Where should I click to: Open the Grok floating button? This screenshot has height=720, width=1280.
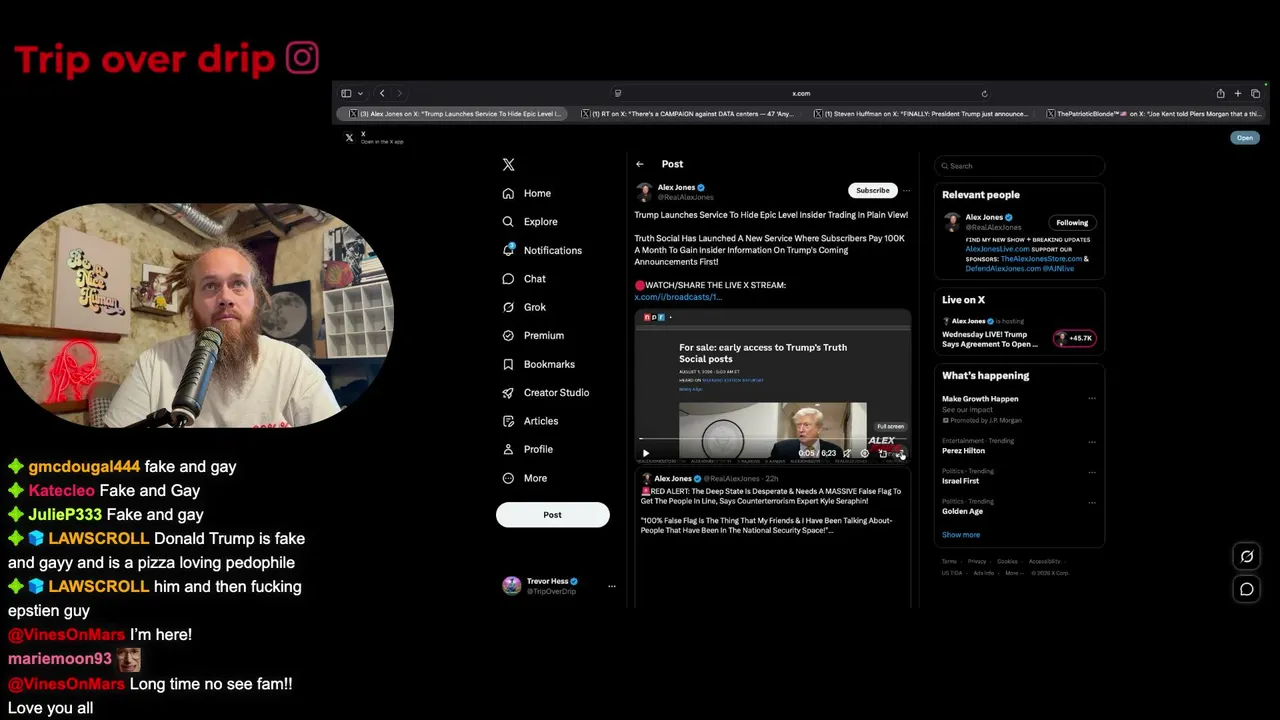[x=1247, y=557]
